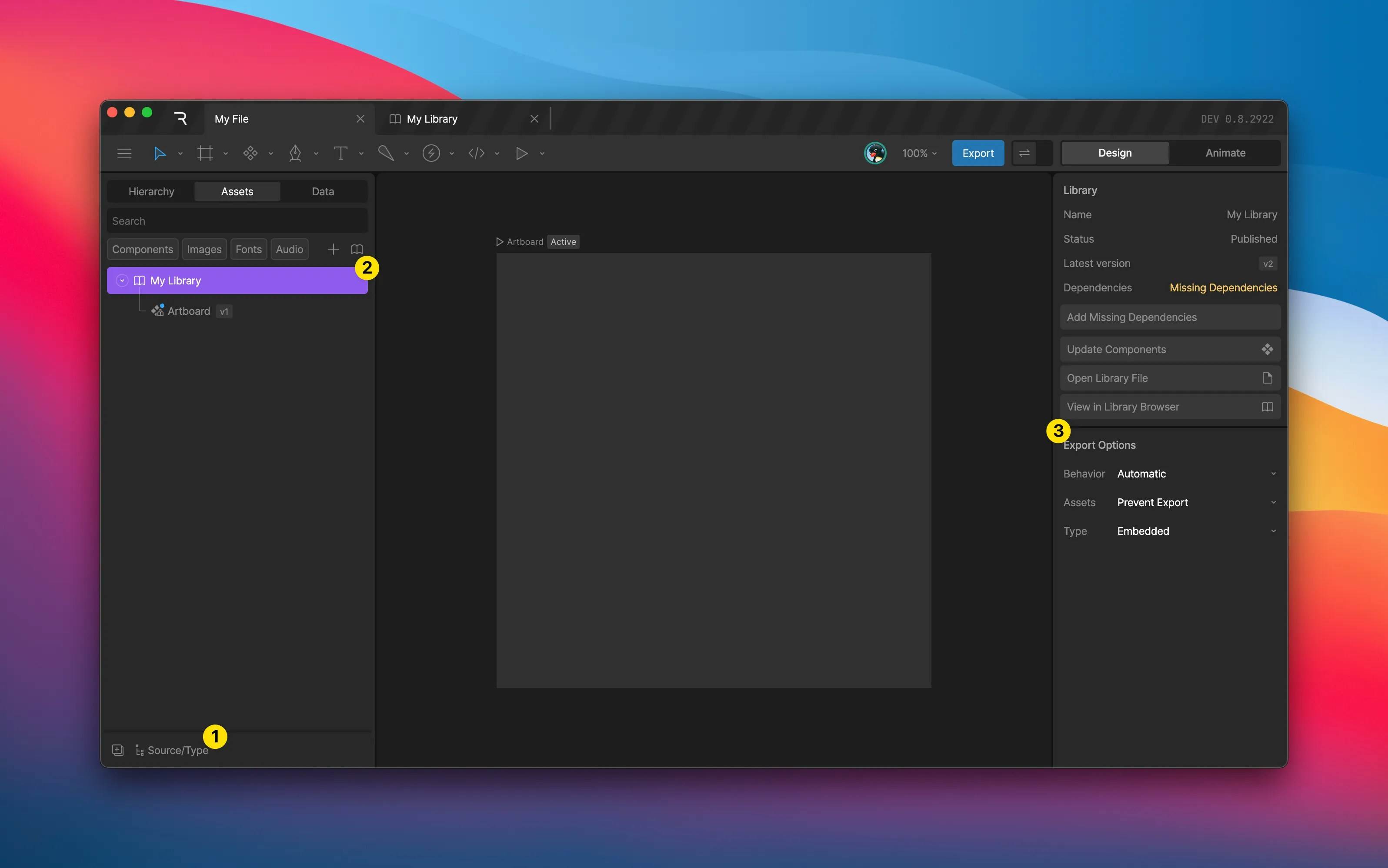The image size is (1388, 868).
Task: Click the scripting code brackets icon
Action: tap(477, 153)
